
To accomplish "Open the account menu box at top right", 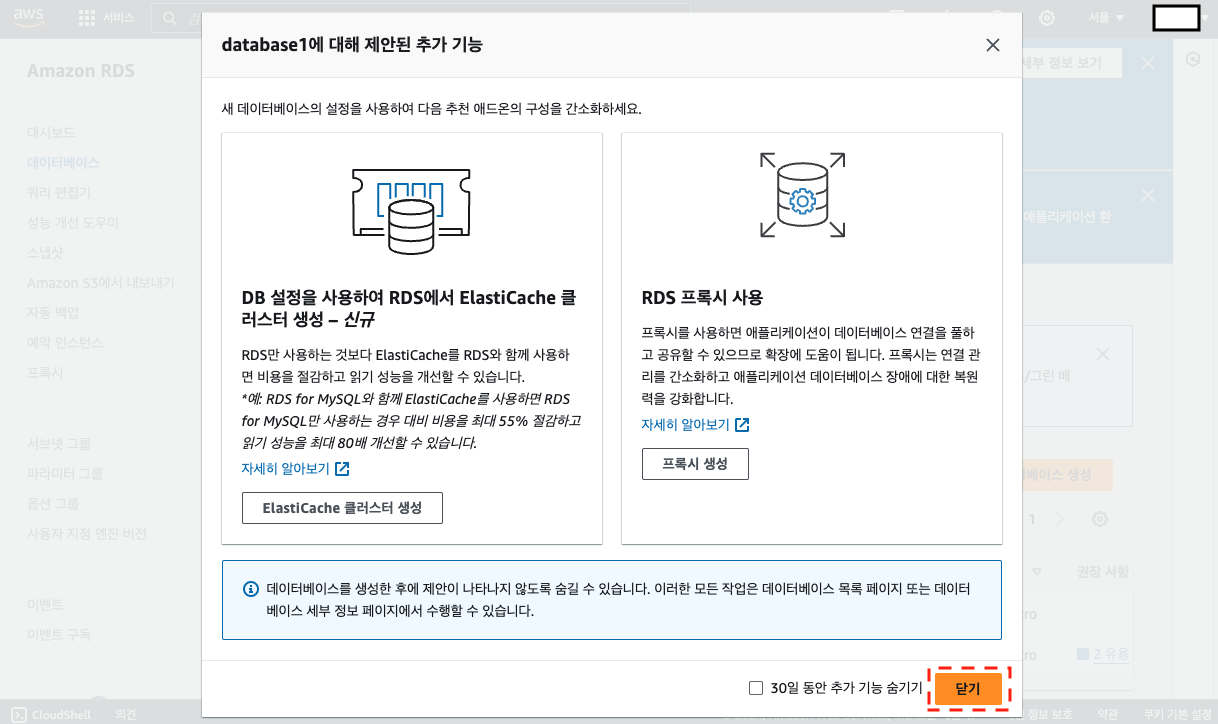I will coord(1177,18).
